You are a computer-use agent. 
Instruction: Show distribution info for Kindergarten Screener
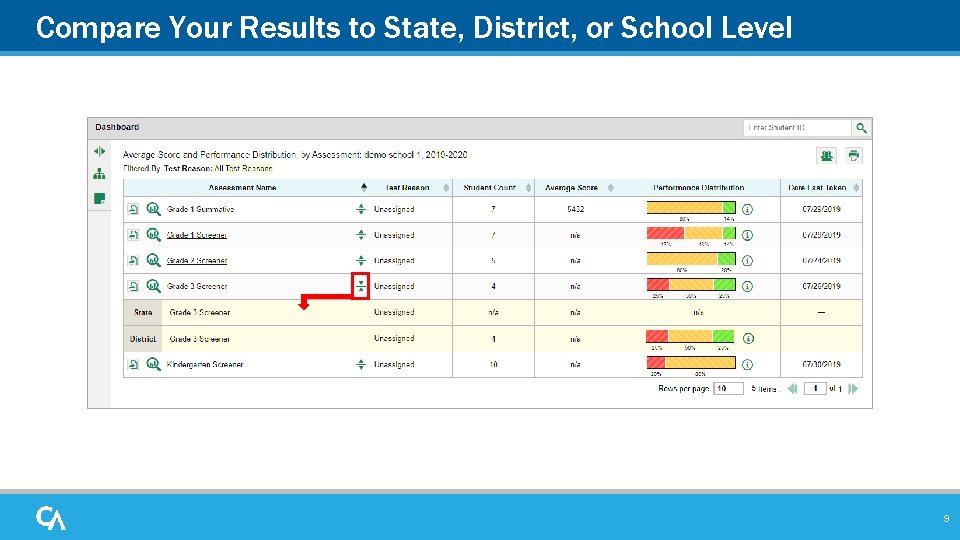(x=748, y=365)
